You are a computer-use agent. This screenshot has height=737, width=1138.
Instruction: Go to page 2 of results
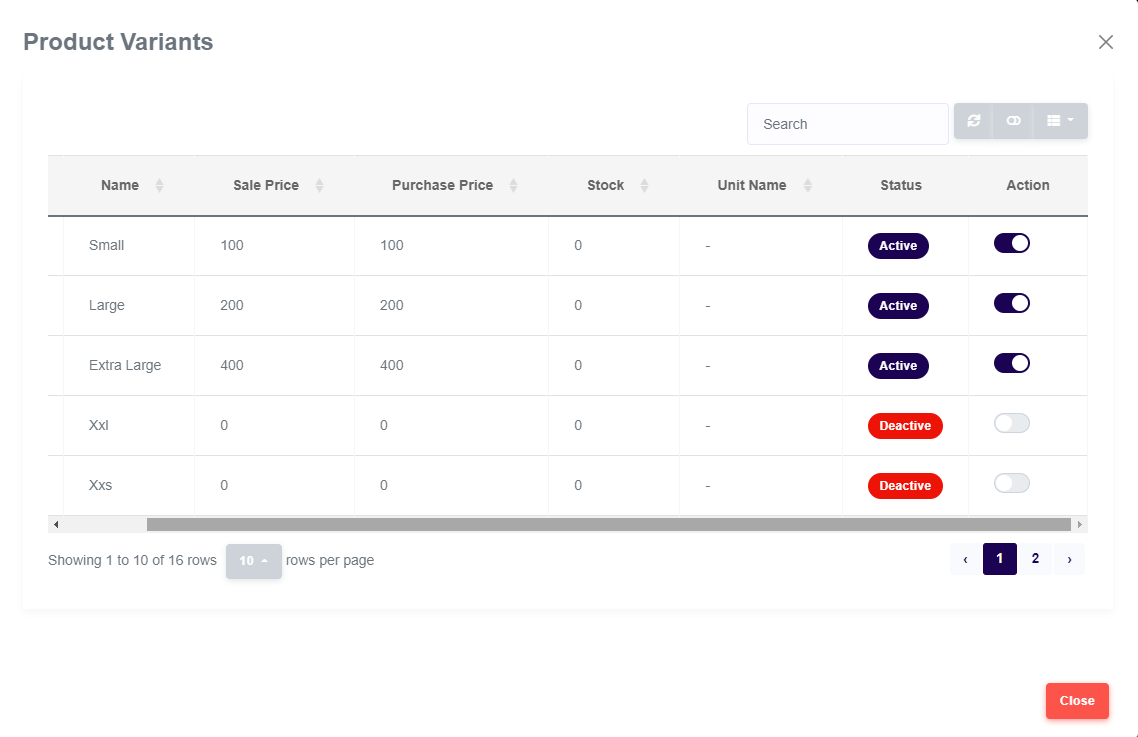(x=1035, y=559)
